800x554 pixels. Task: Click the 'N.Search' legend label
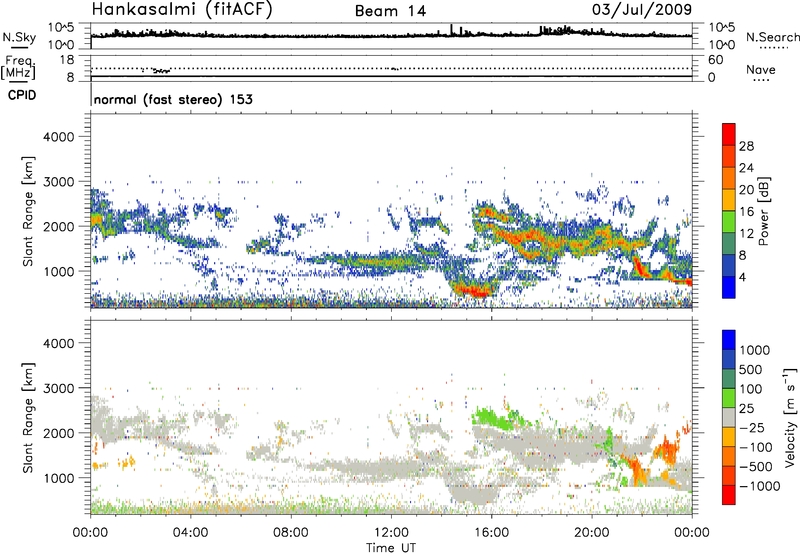click(773, 37)
